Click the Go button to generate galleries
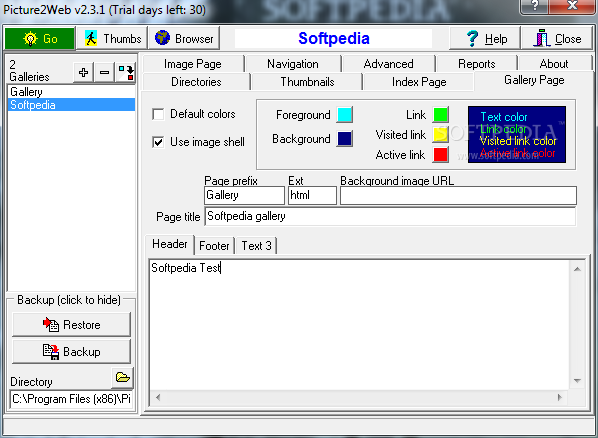Image resolution: width=598 pixels, height=438 pixels. pyautogui.click(x=40, y=39)
